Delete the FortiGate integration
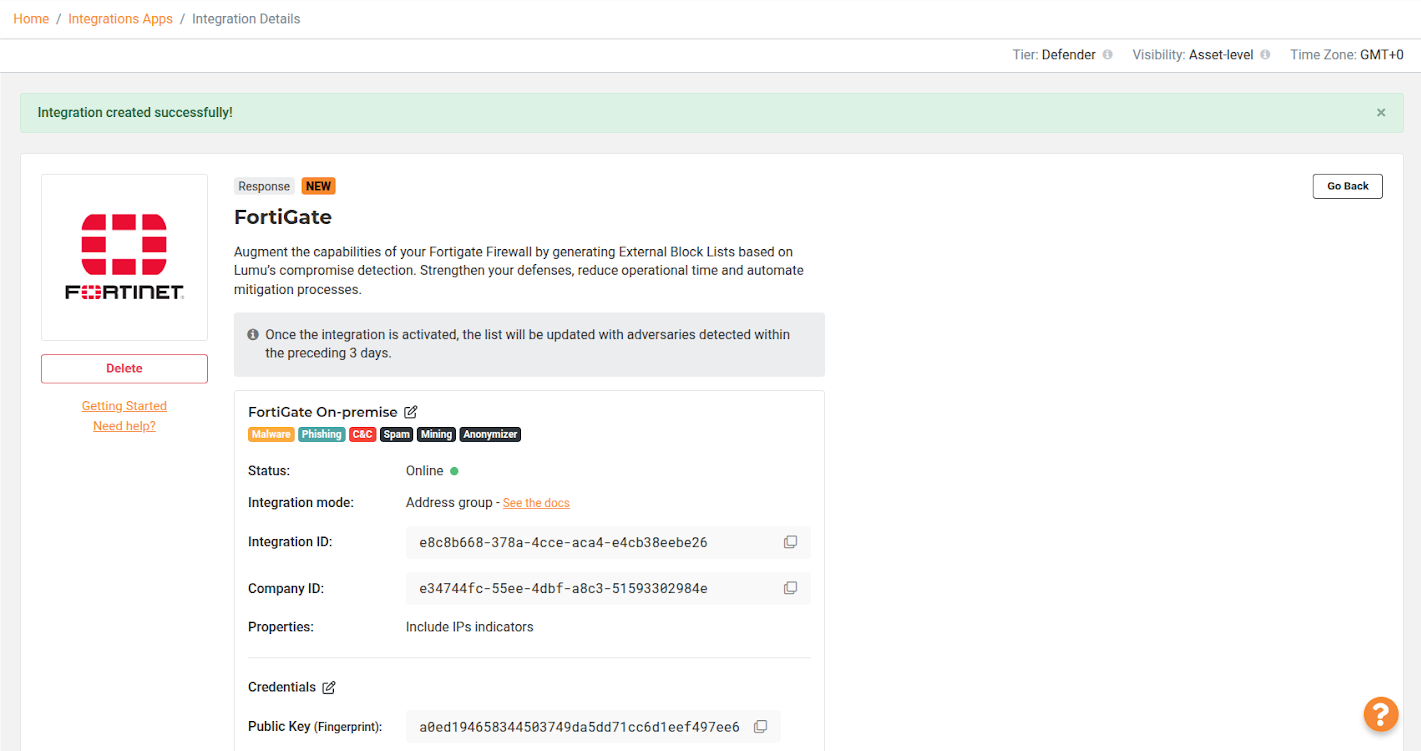This screenshot has height=751, width=1421. tap(124, 368)
